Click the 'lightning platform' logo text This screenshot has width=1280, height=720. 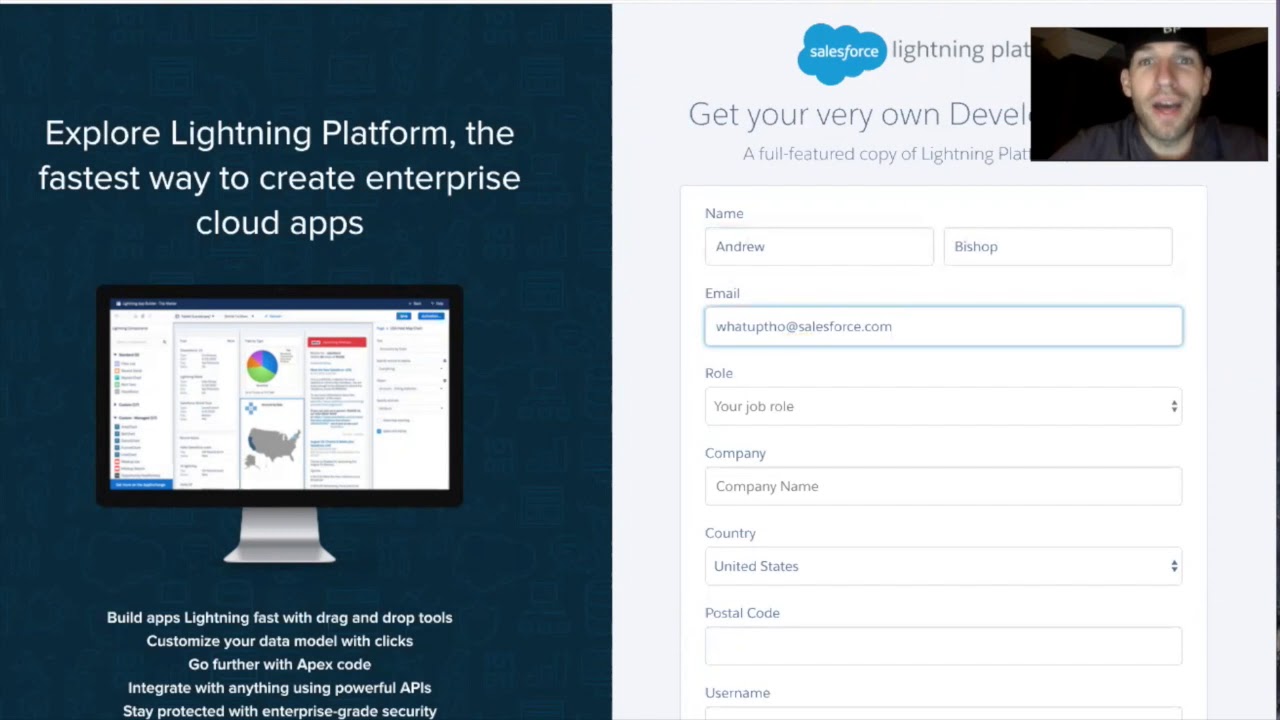(961, 50)
